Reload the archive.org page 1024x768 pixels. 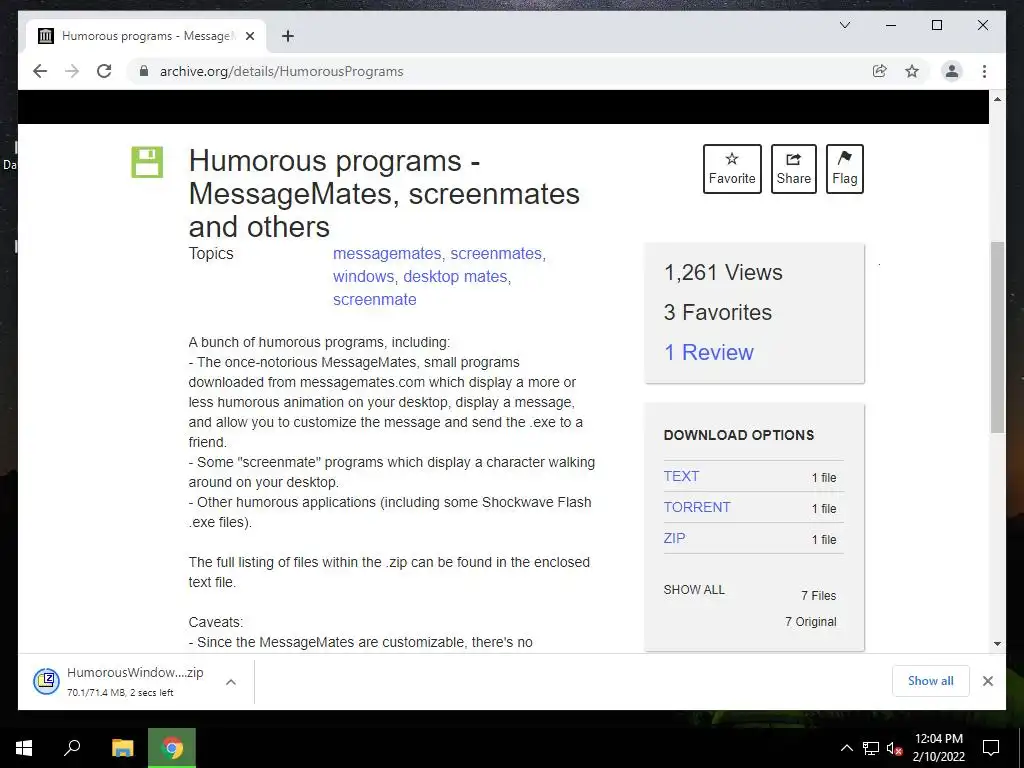[x=104, y=71]
